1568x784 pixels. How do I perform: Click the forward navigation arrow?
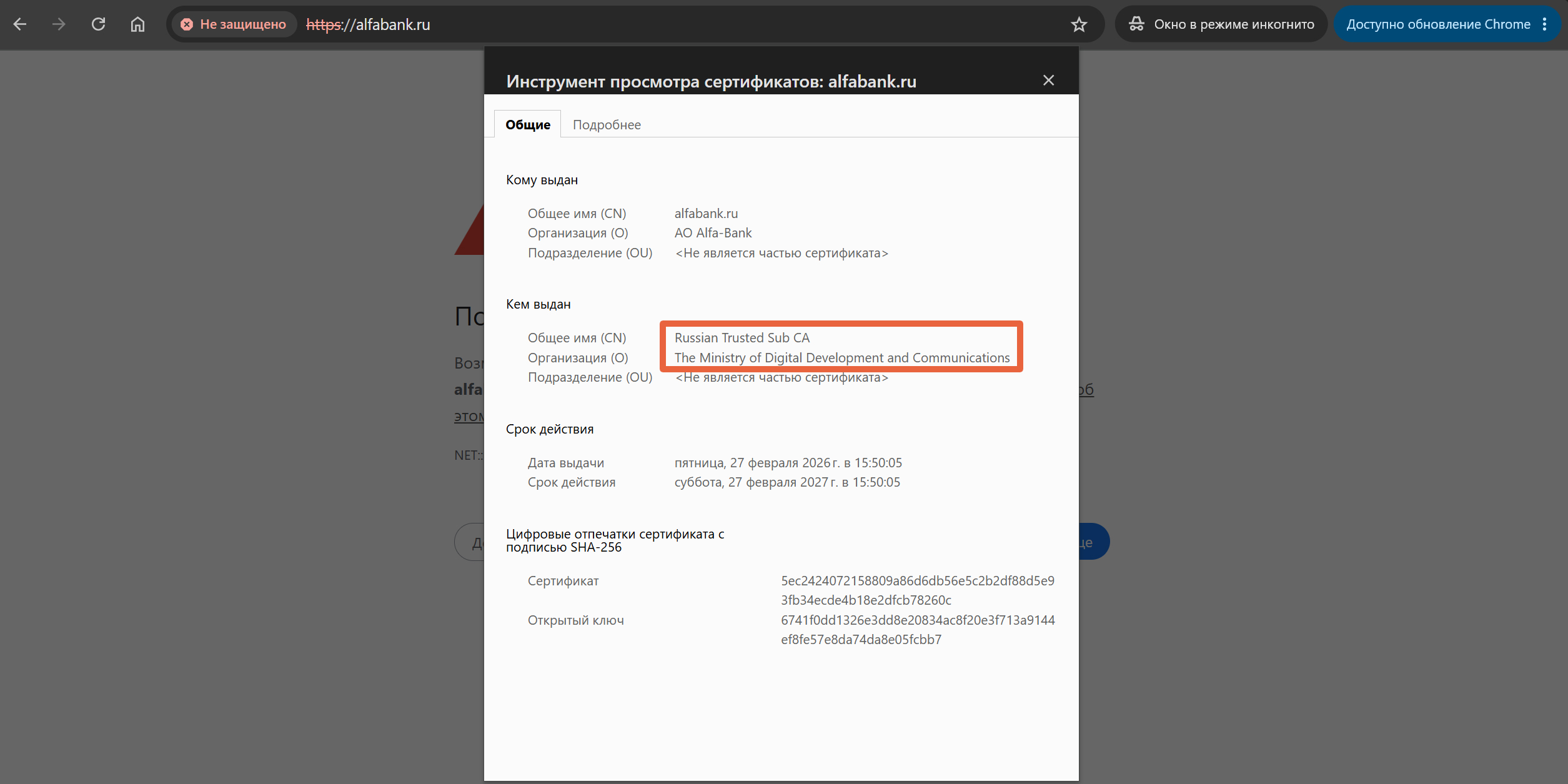pos(59,24)
